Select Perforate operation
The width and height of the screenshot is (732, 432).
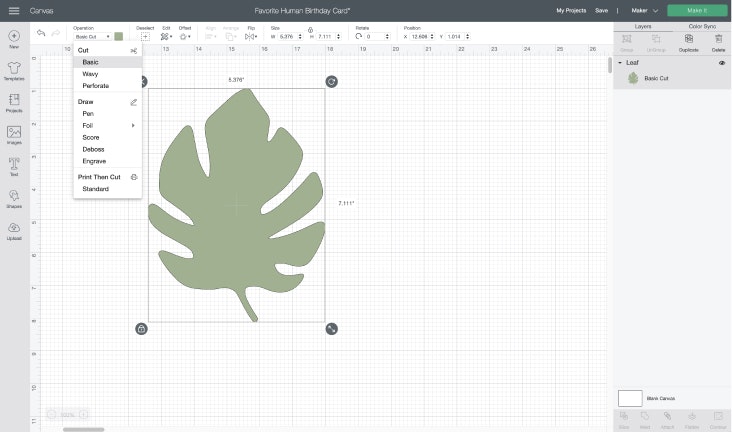(x=96, y=86)
